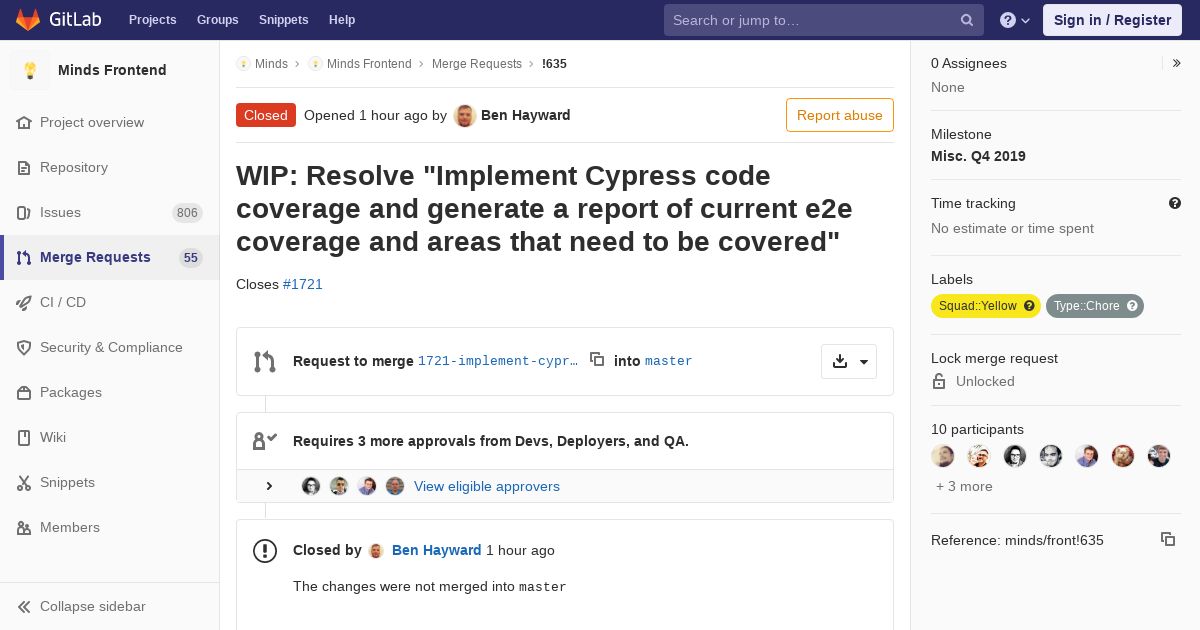
Task: Click the GitLab fox logo
Action: pyautogui.click(x=28, y=20)
